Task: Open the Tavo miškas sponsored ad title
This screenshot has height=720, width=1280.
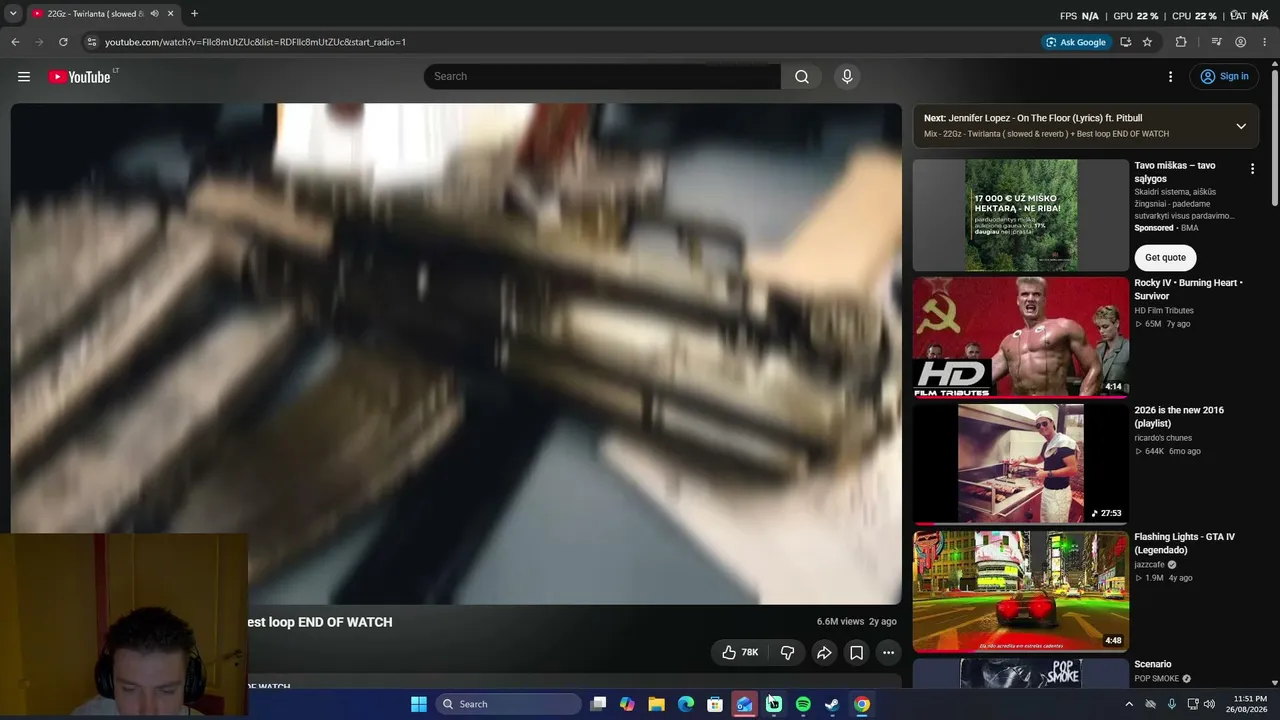Action: pyautogui.click(x=1175, y=172)
